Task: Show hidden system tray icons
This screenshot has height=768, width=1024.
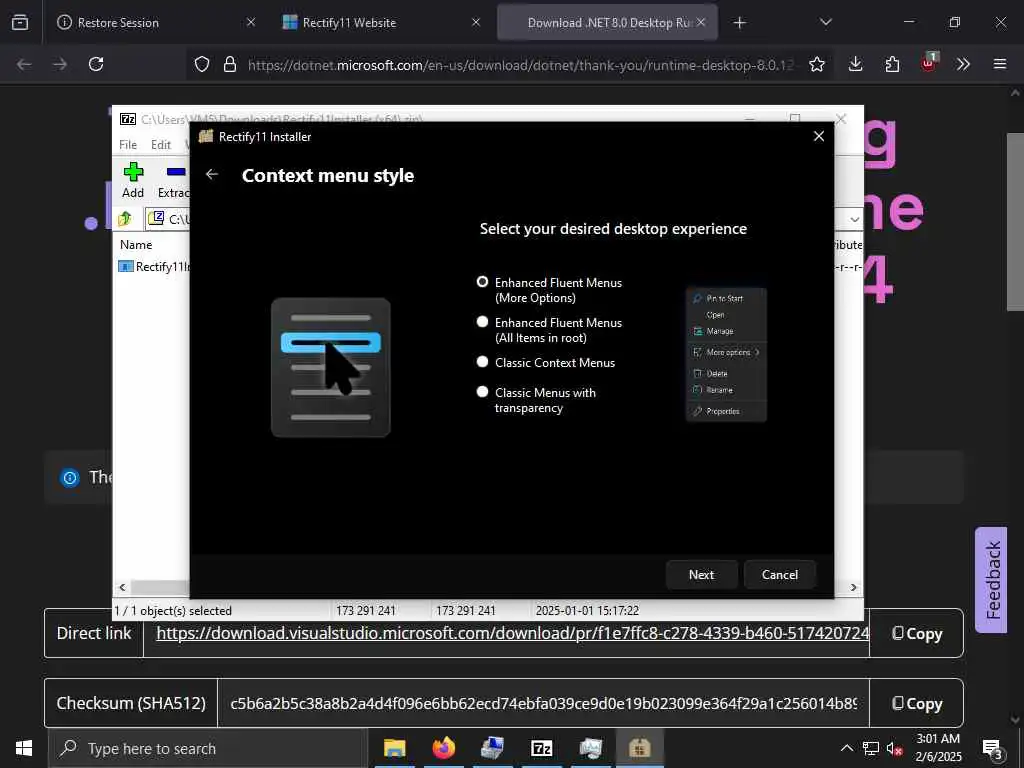Action: pos(846,748)
